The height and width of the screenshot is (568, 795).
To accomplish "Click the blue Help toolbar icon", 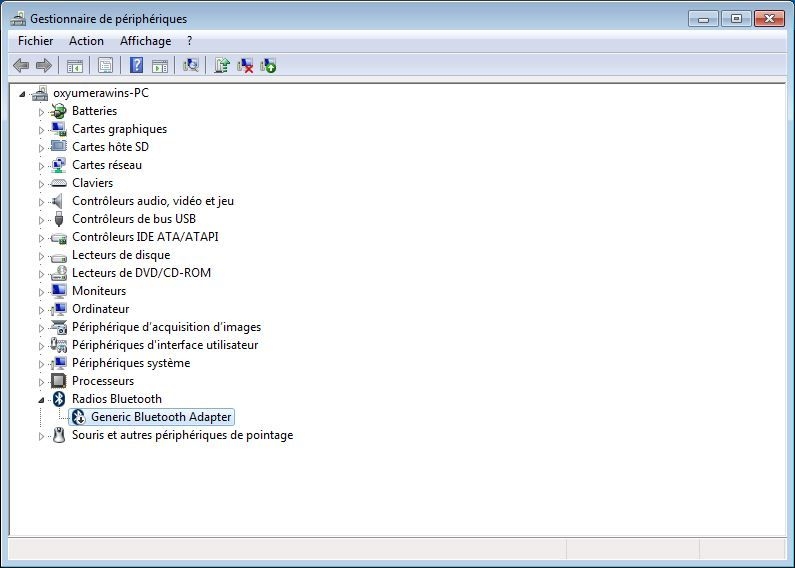I will click(136, 65).
